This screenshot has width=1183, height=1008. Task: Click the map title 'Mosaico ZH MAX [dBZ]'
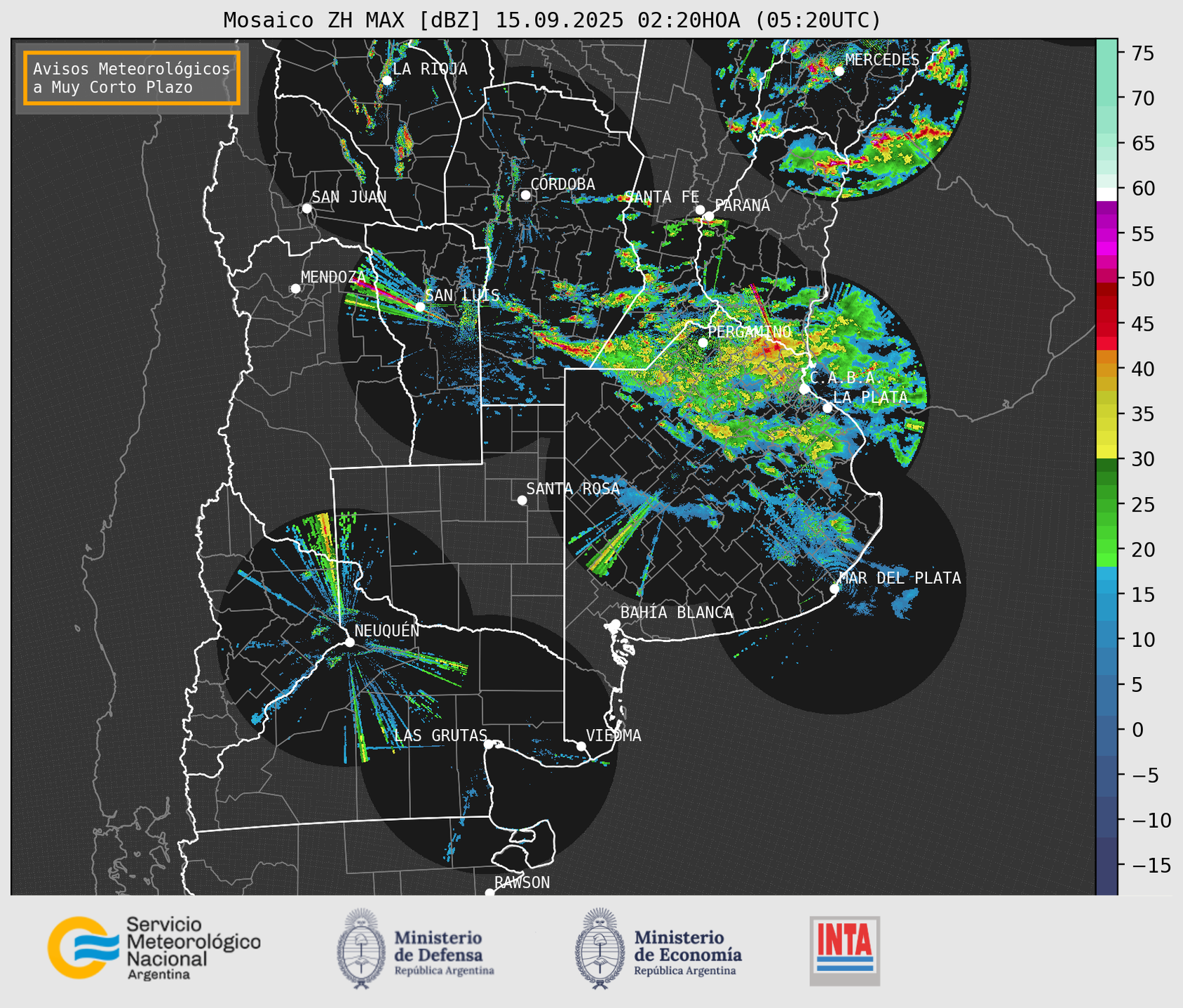tap(353, 20)
